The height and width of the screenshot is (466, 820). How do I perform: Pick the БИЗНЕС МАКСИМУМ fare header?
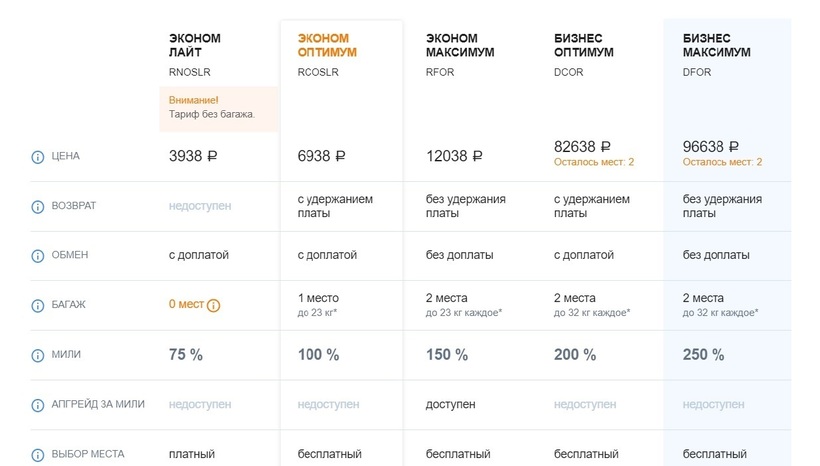coord(716,45)
